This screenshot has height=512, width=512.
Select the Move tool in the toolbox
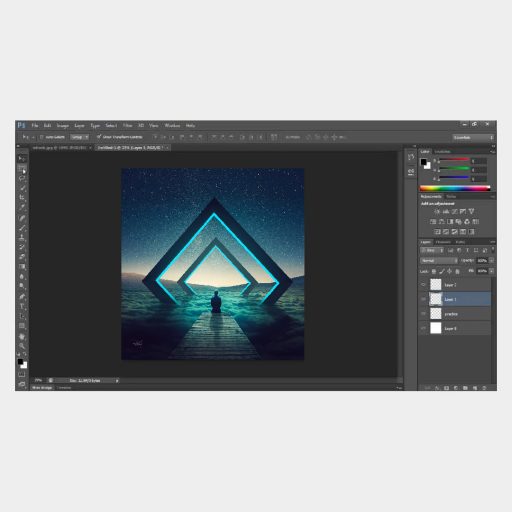pyautogui.click(x=22, y=159)
